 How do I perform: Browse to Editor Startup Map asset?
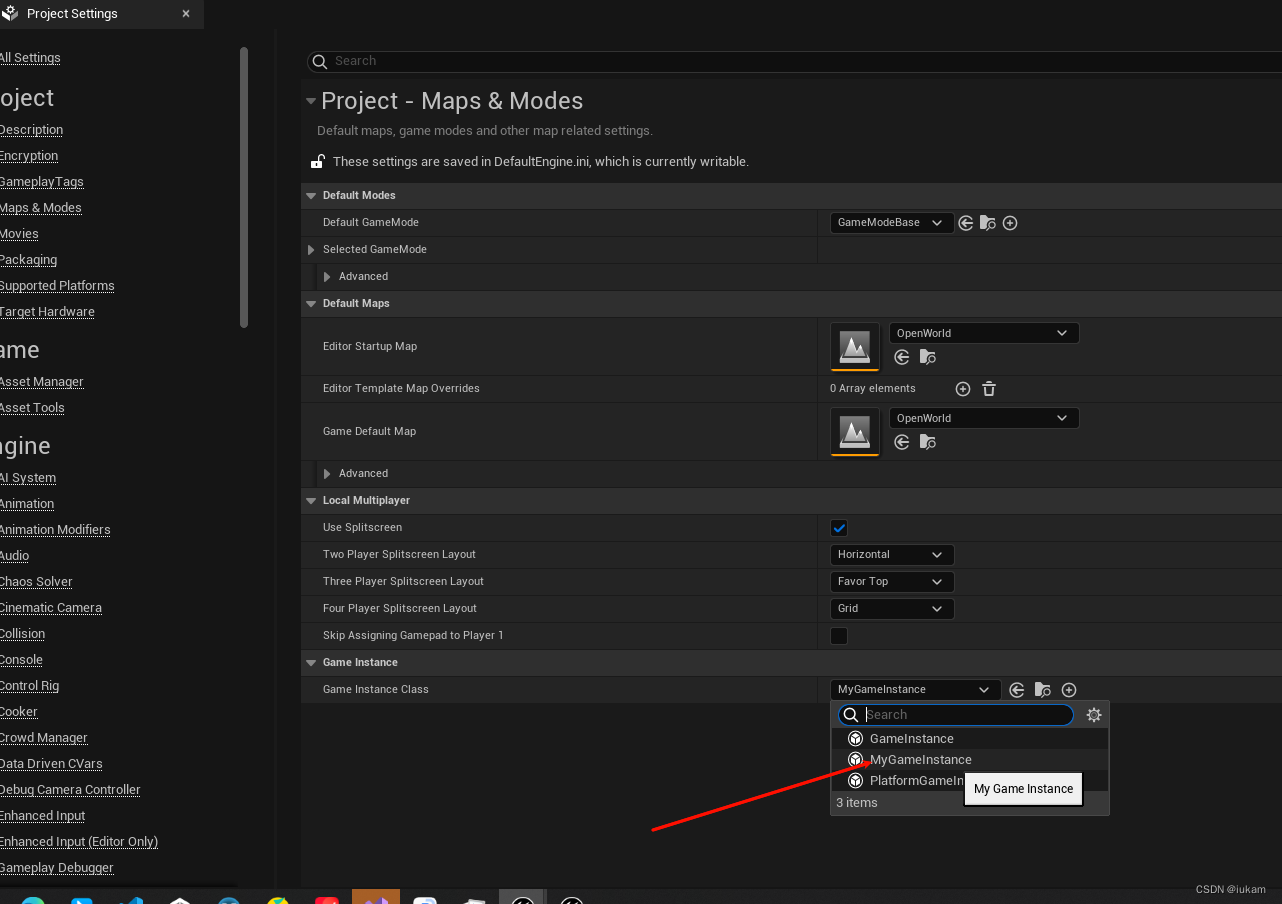click(928, 357)
